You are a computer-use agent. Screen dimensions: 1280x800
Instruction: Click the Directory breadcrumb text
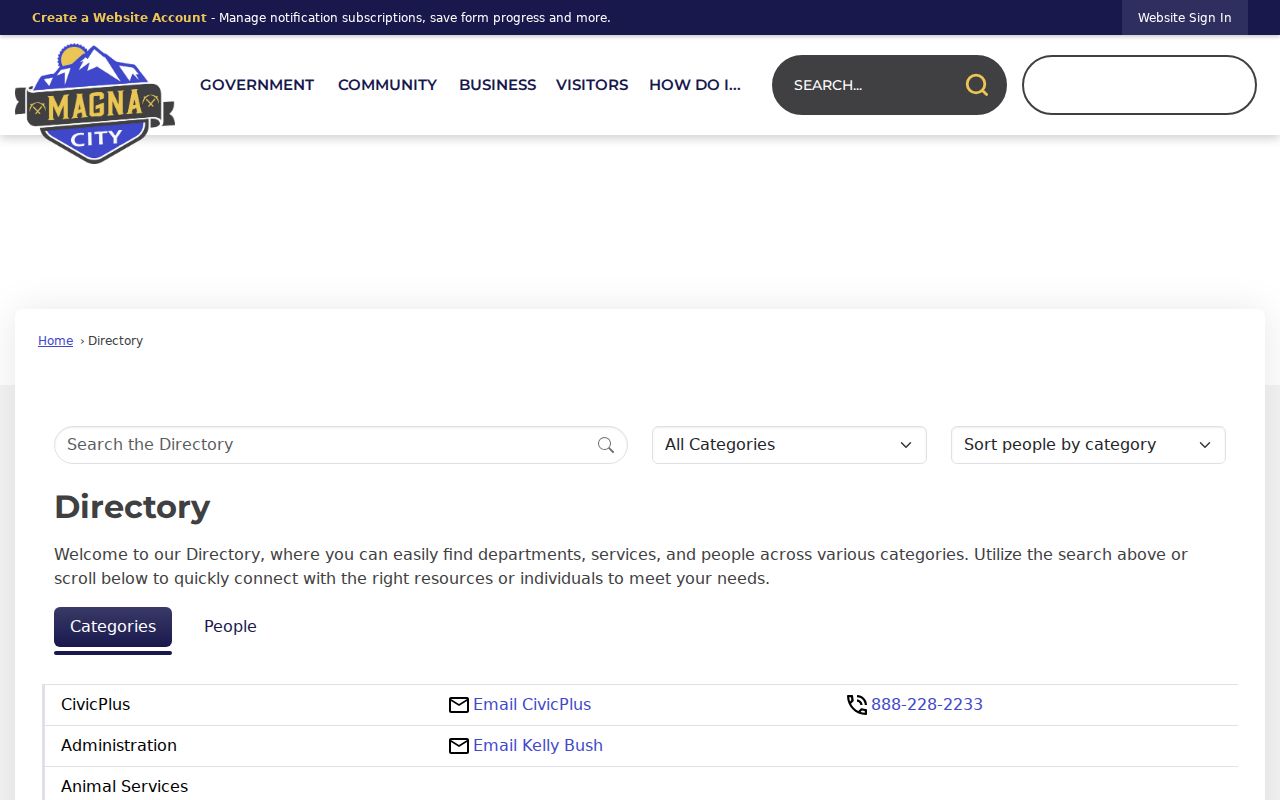point(116,341)
